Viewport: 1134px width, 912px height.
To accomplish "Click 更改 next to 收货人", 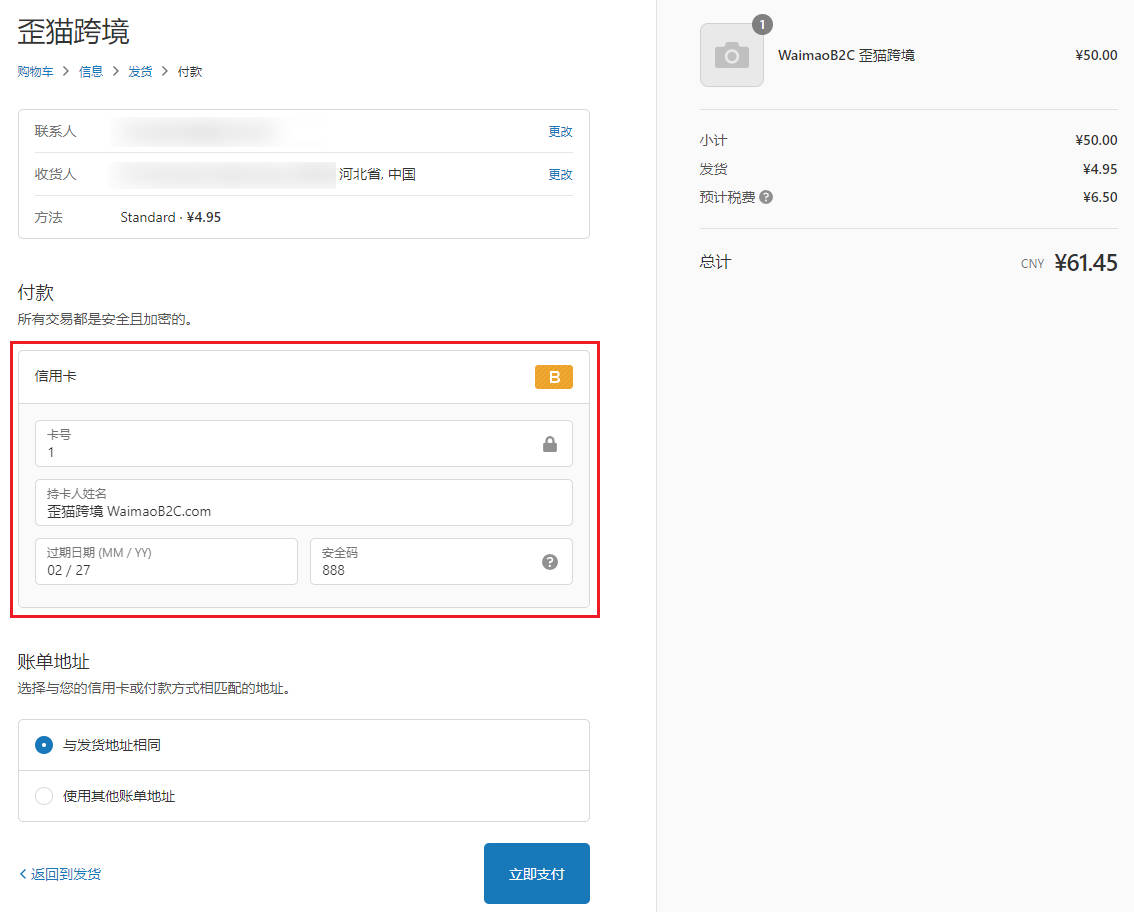I will [x=560, y=174].
